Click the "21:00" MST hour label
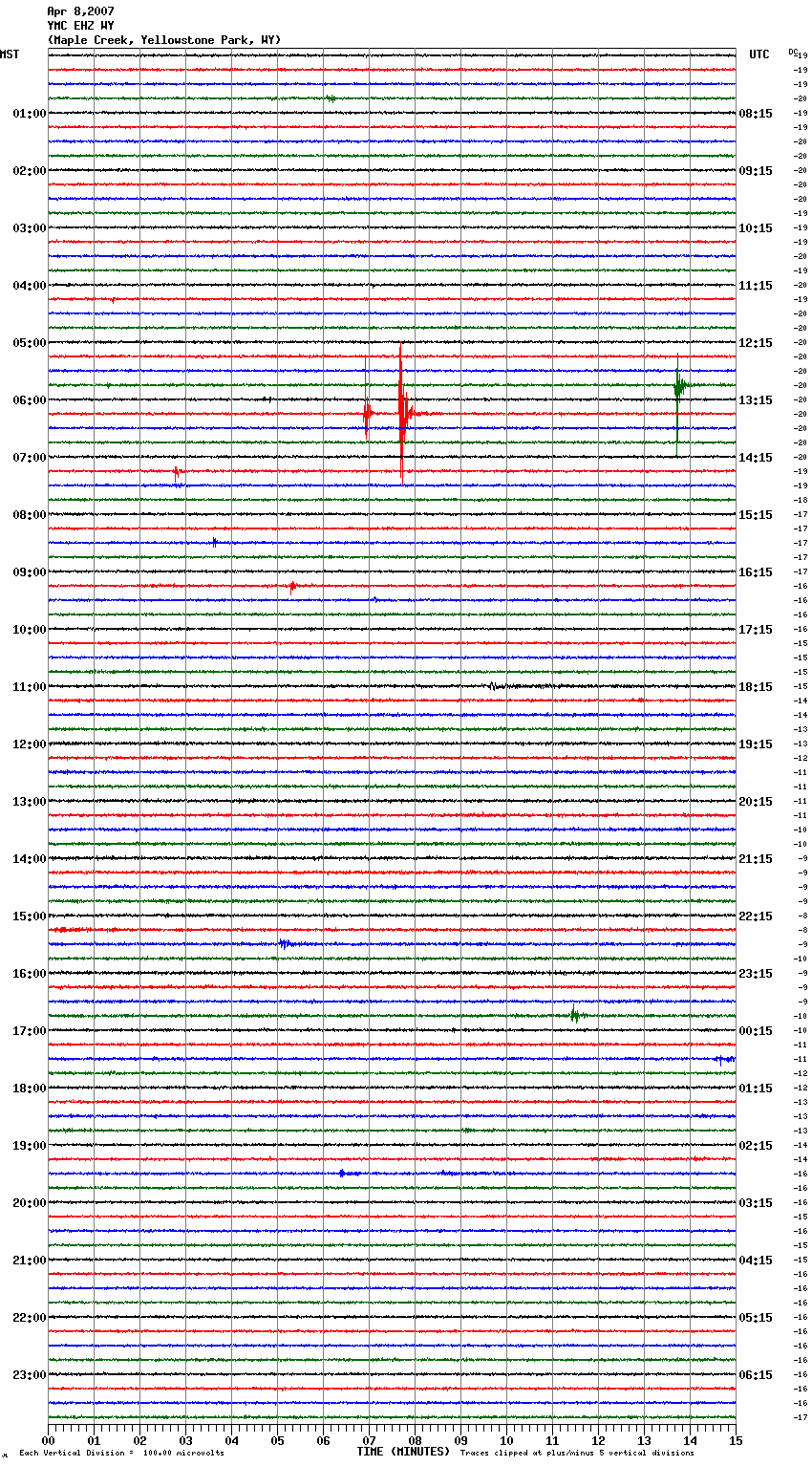 click(30, 1261)
